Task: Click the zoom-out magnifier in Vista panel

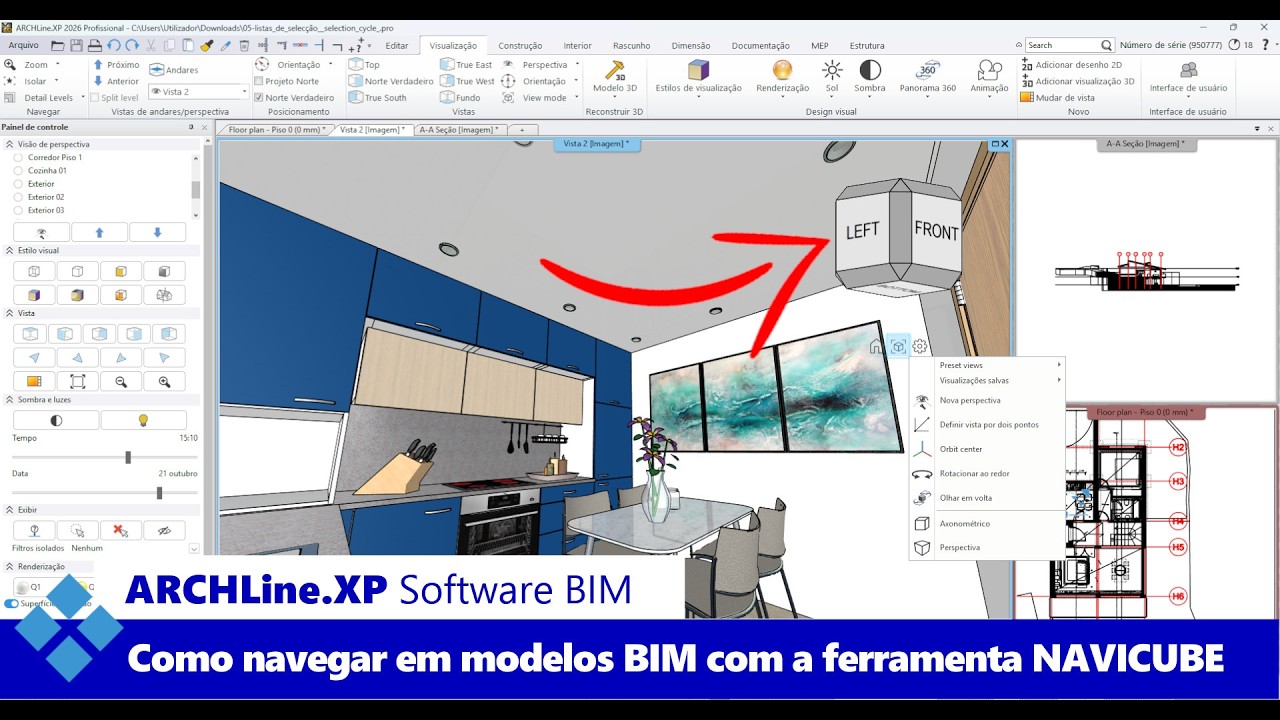Action: click(x=121, y=381)
